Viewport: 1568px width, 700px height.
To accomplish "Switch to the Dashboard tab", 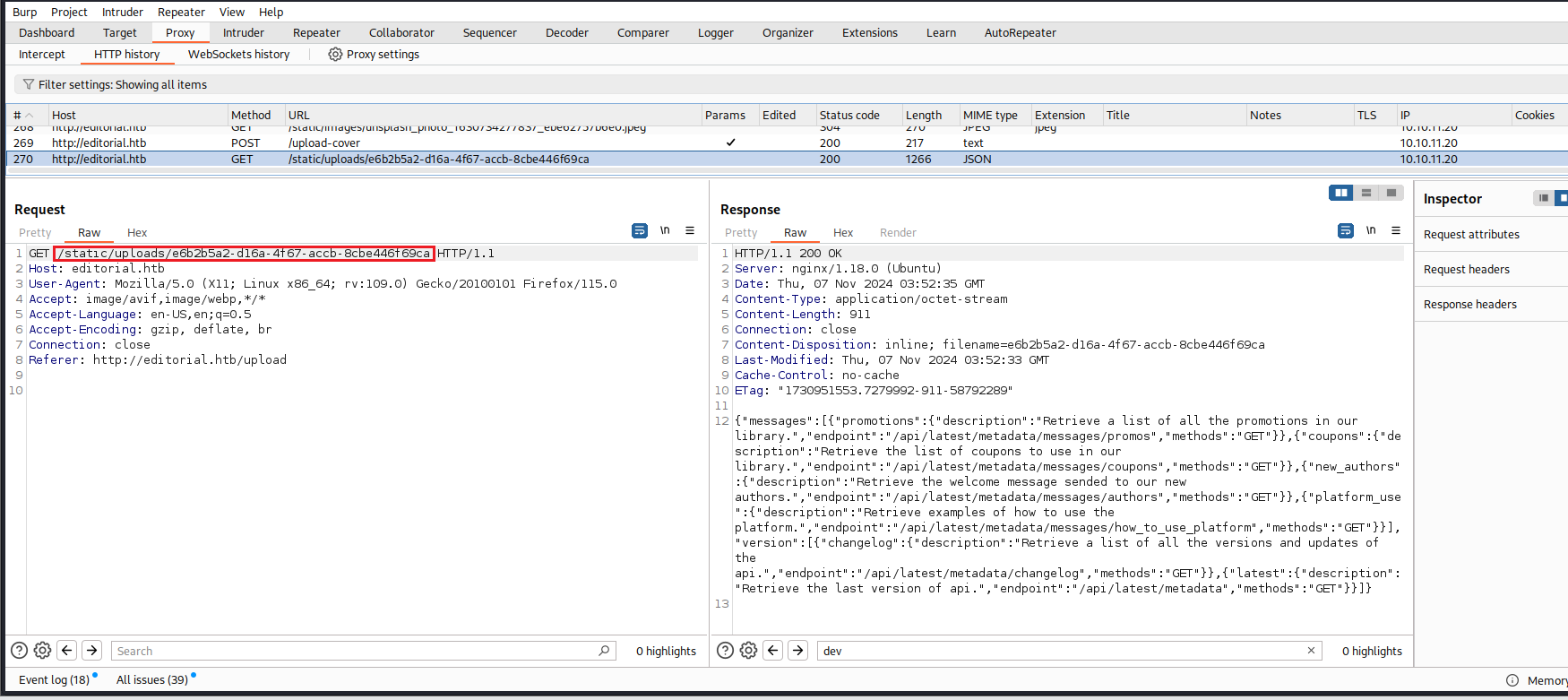I will [x=47, y=33].
